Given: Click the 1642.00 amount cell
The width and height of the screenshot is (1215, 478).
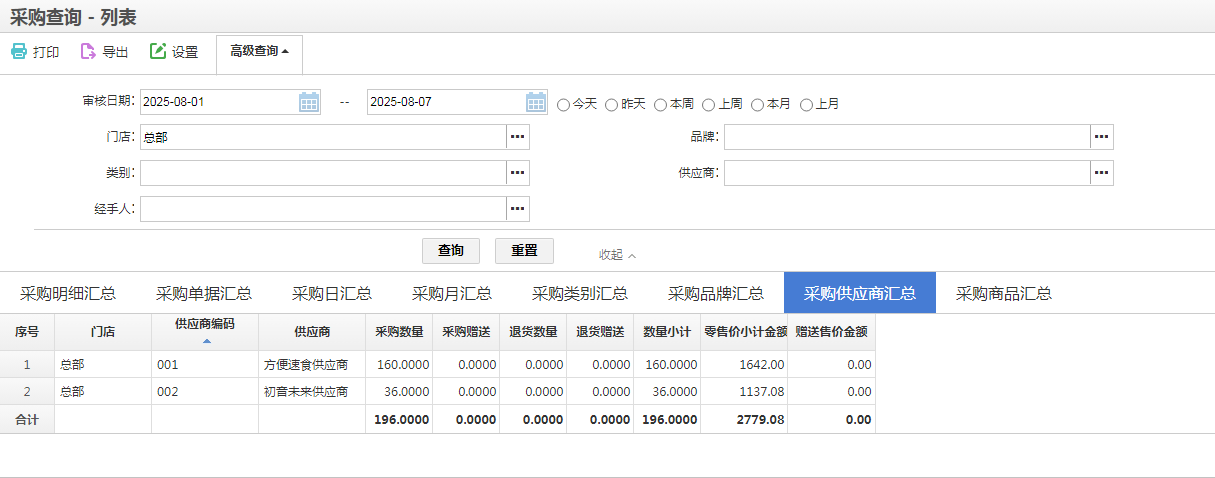Looking at the screenshot, I should pos(744,365).
